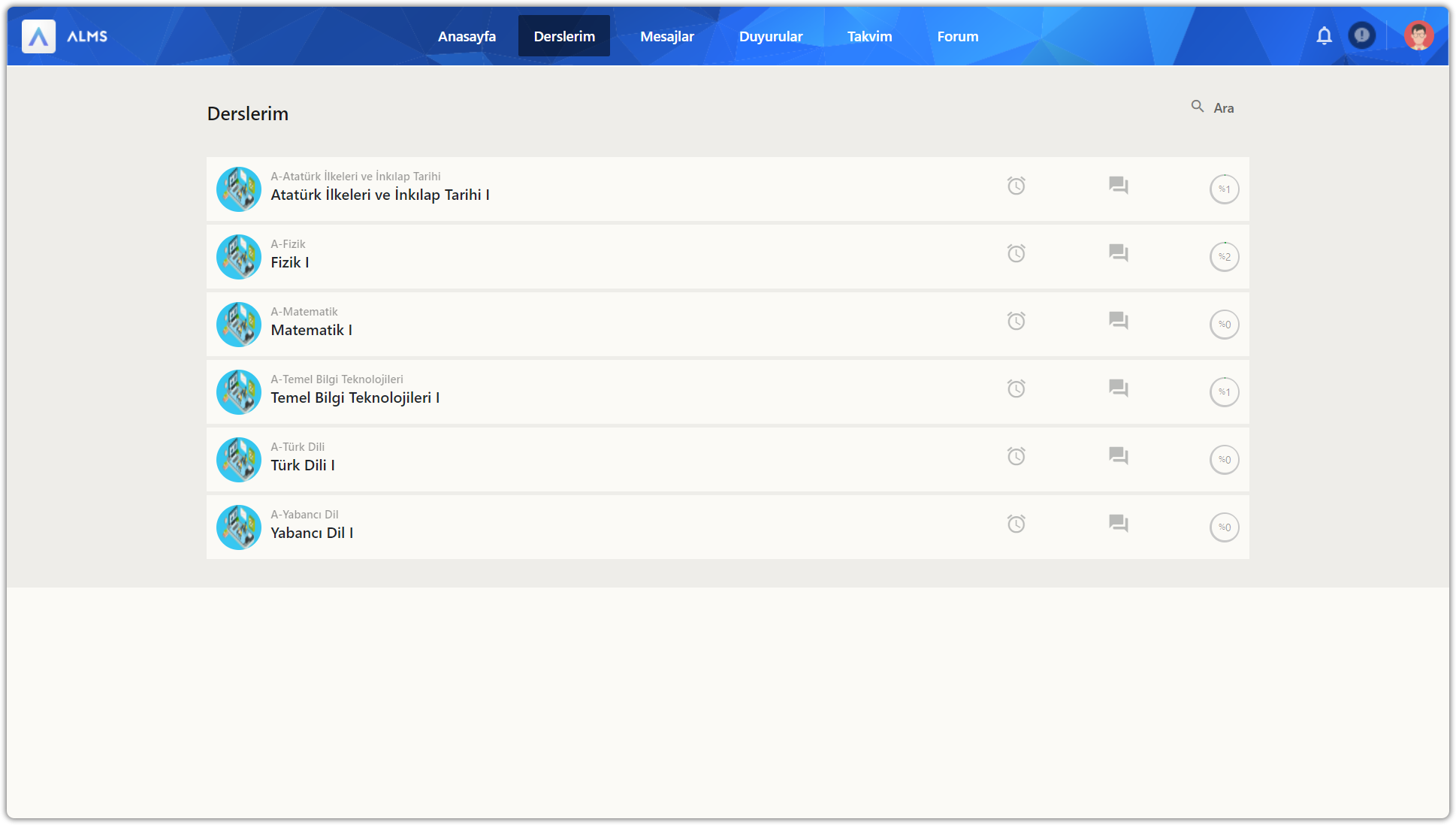Open the Fizik I course link
The height and width of the screenshot is (825, 1456).
(290, 262)
